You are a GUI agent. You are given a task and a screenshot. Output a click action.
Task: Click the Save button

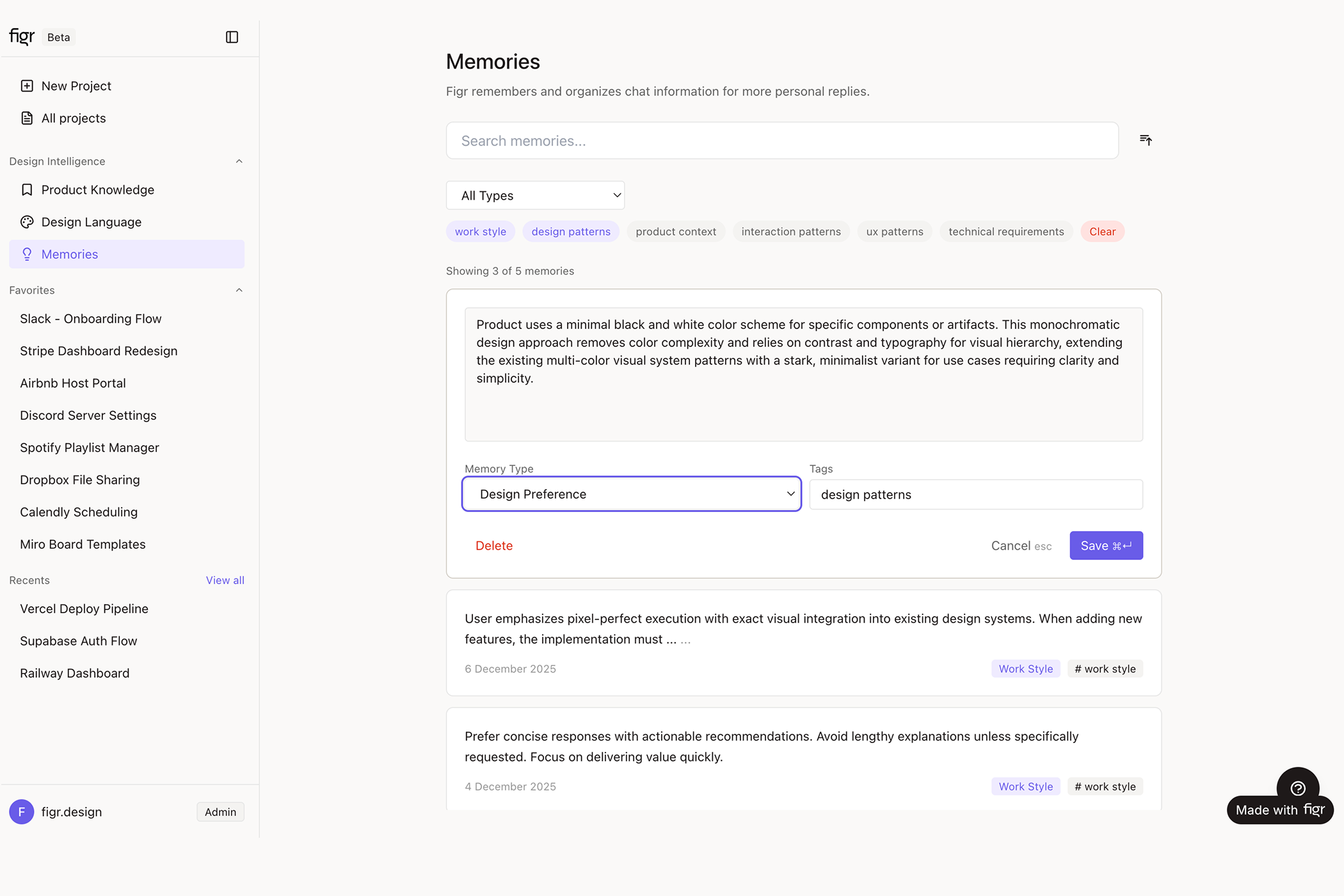click(1105, 546)
